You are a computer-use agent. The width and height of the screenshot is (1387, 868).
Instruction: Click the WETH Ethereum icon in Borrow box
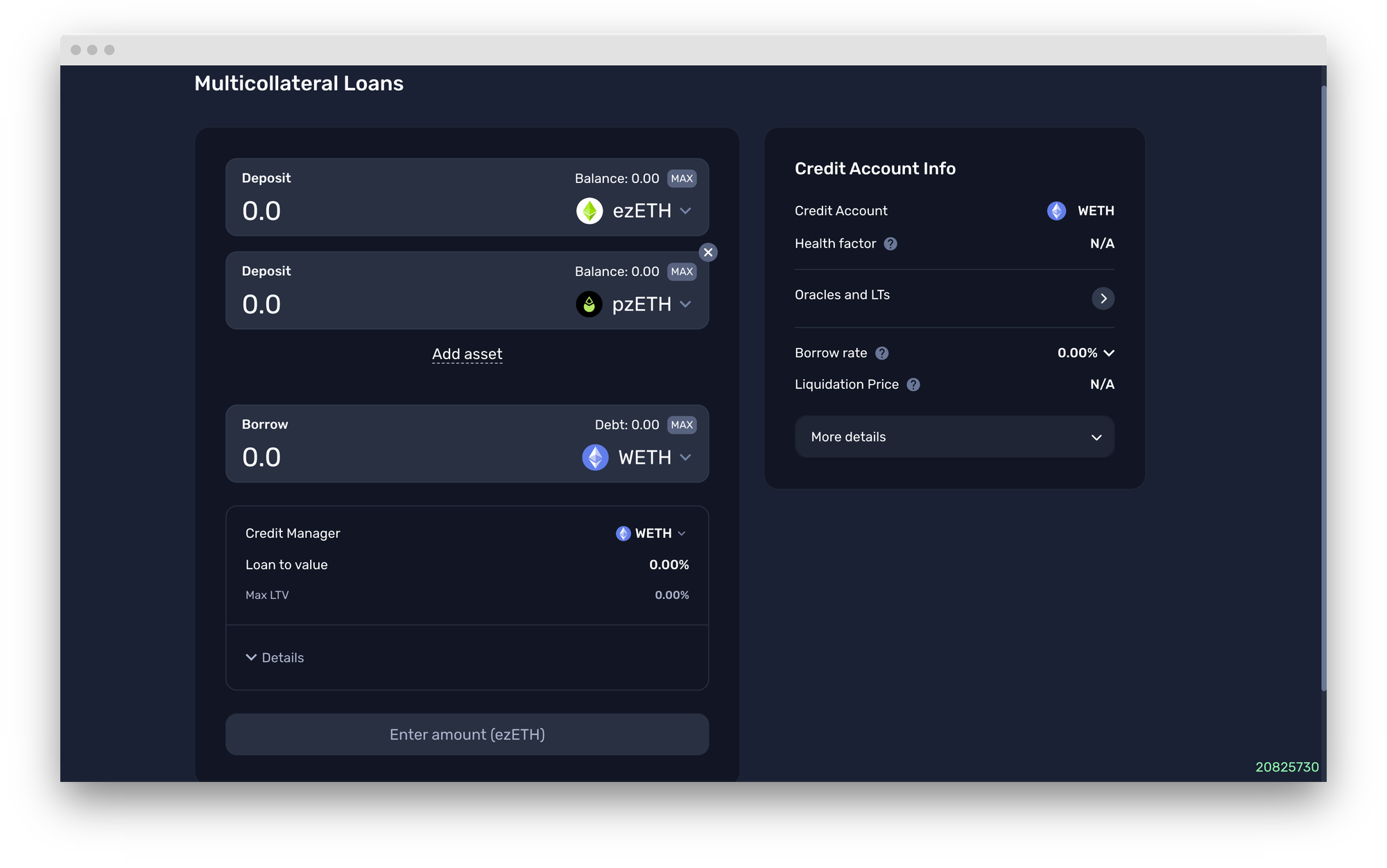tap(595, 458)
